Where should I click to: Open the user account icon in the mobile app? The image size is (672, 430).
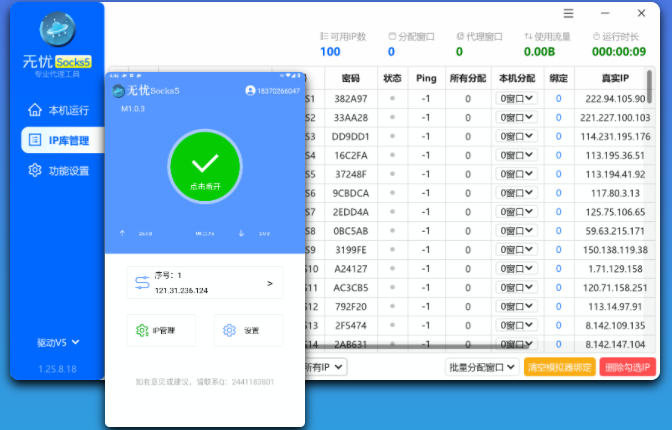250,90
